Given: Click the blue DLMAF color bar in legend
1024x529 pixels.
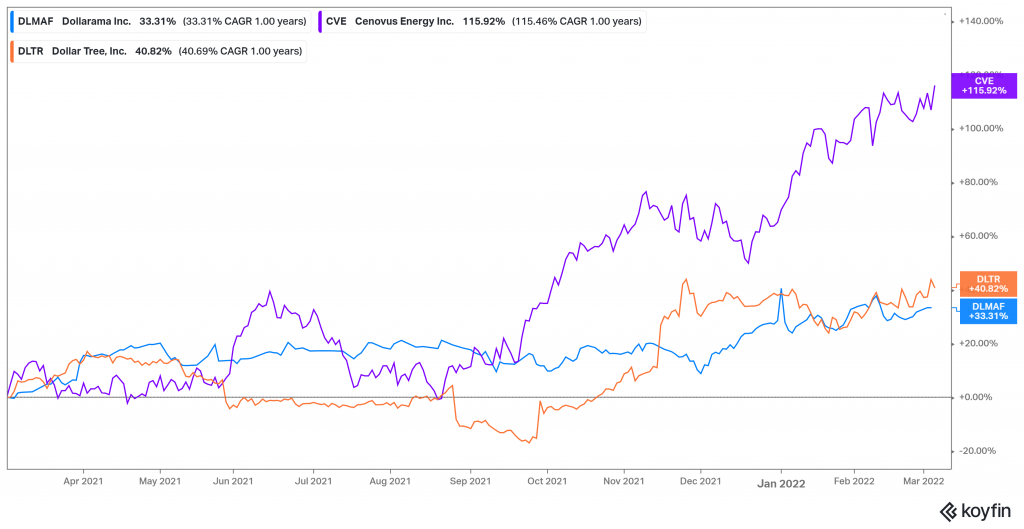Looking at the screenshot, I should tap(14, 21).
